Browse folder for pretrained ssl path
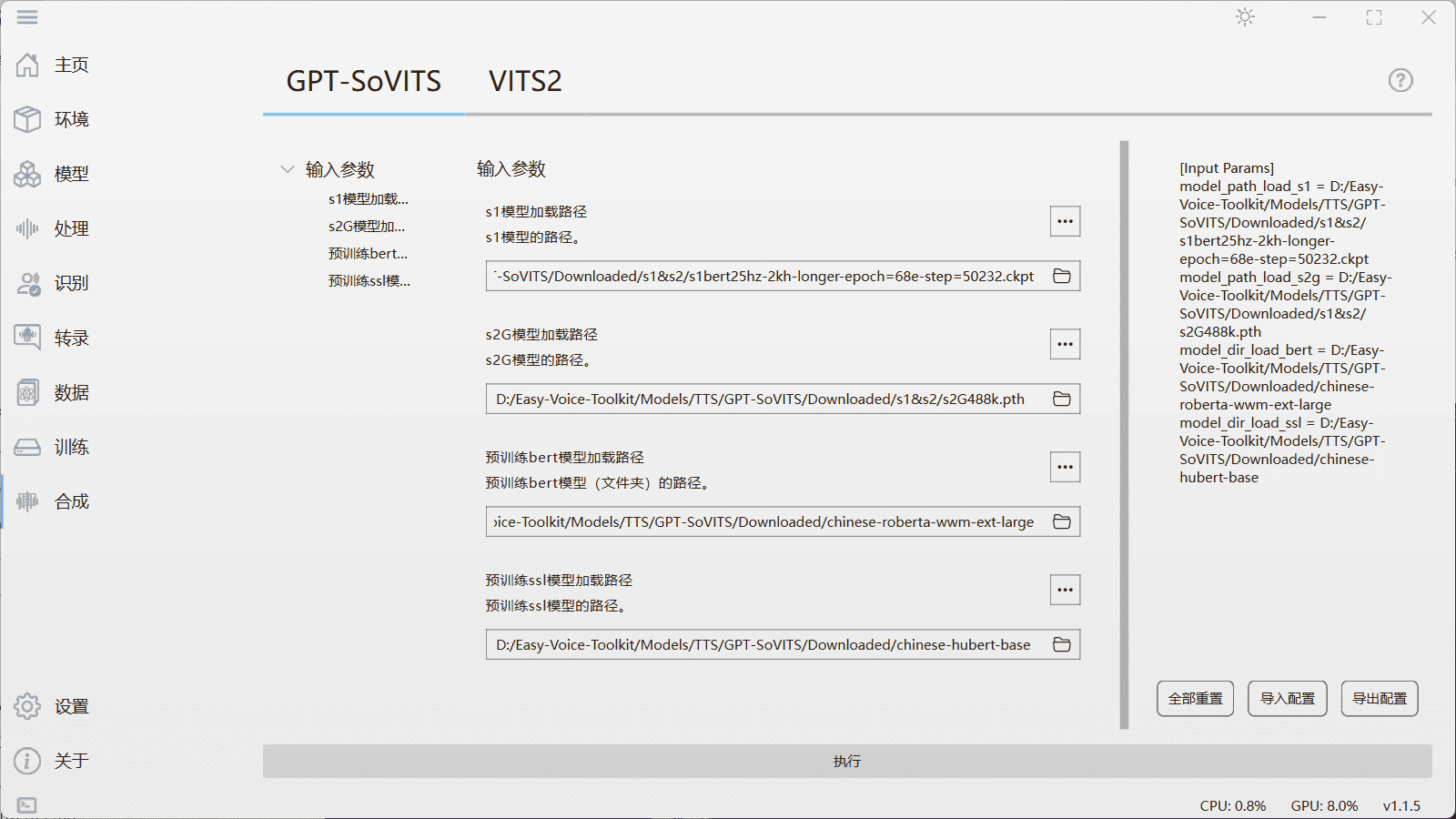Screen dimensions: 1456x819 click(1061, 644)
